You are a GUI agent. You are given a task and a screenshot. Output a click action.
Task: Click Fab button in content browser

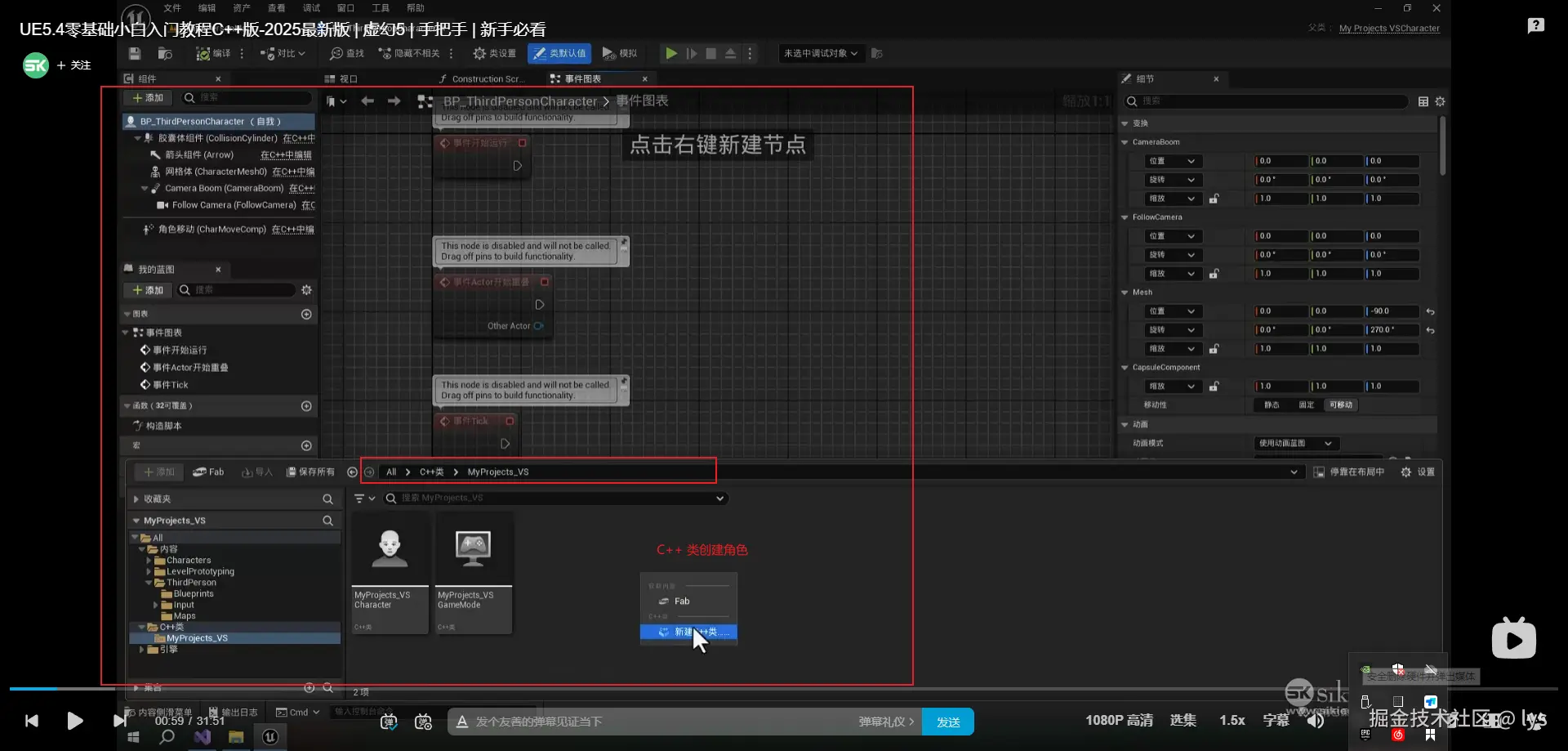tap(208, 472)
